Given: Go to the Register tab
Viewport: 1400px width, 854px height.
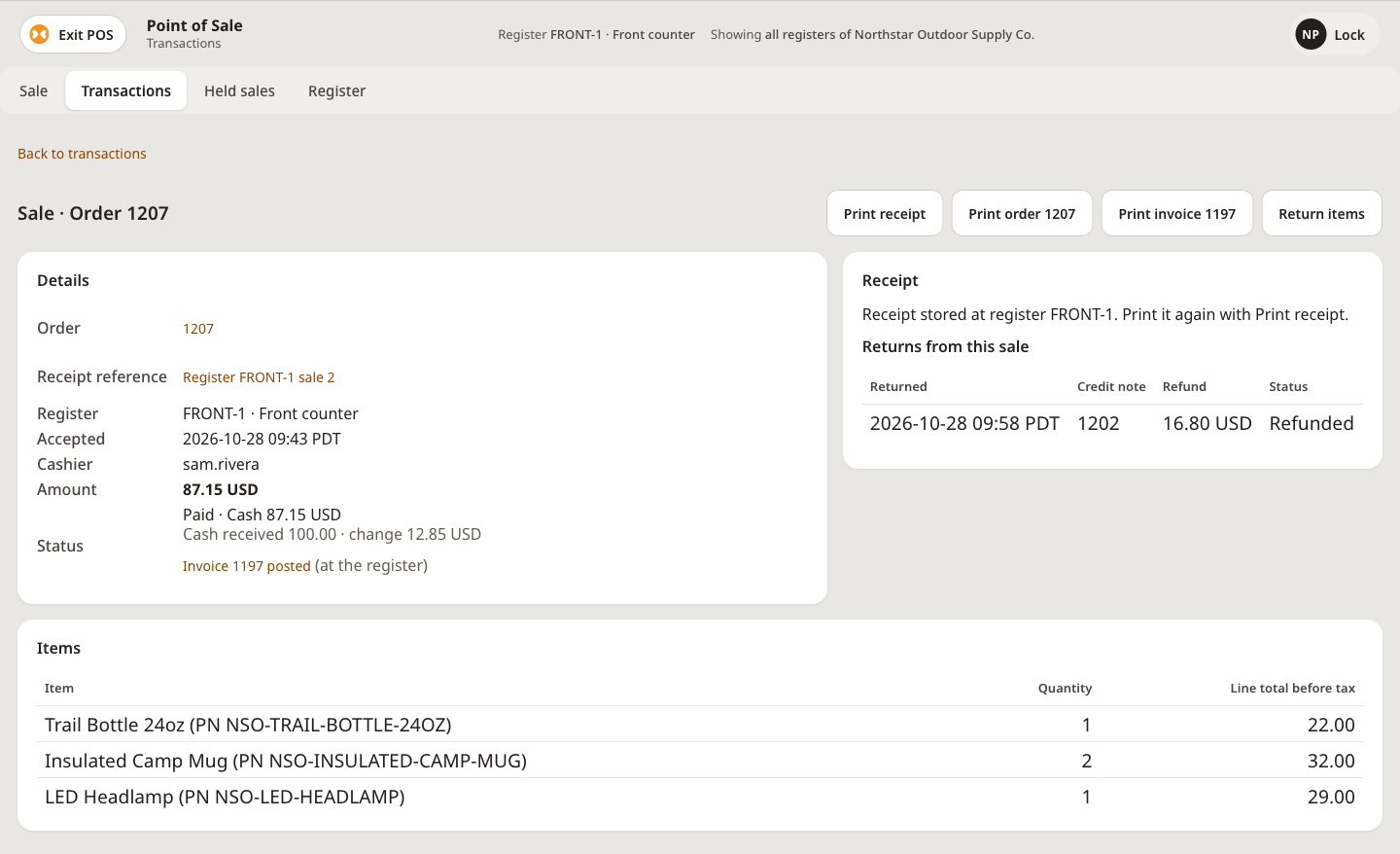Looking at the screenshot, I should [x=336, y=90].
